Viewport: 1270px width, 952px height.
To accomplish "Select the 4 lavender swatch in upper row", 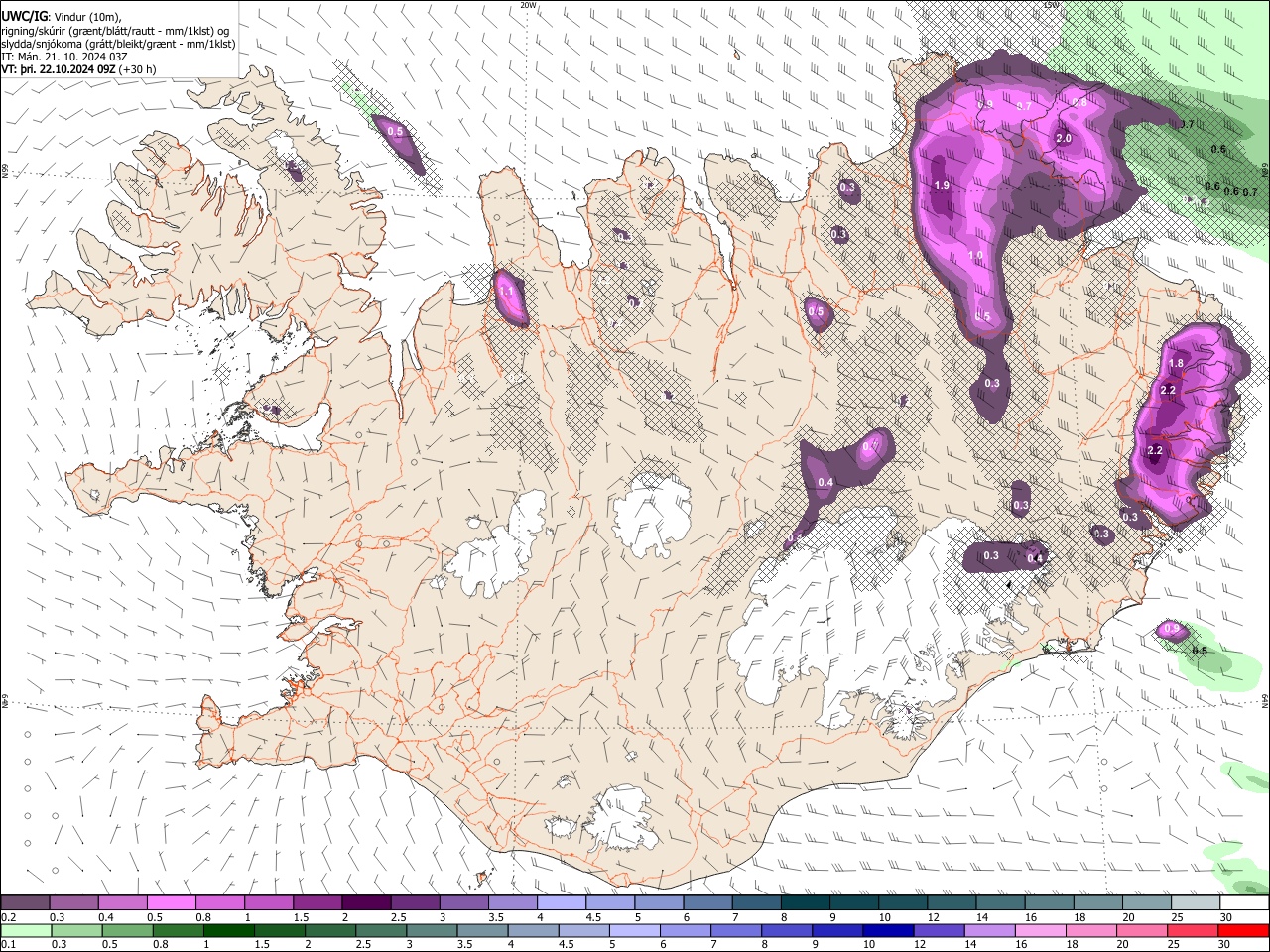I will pyautogui.click(x=562, y=903).
